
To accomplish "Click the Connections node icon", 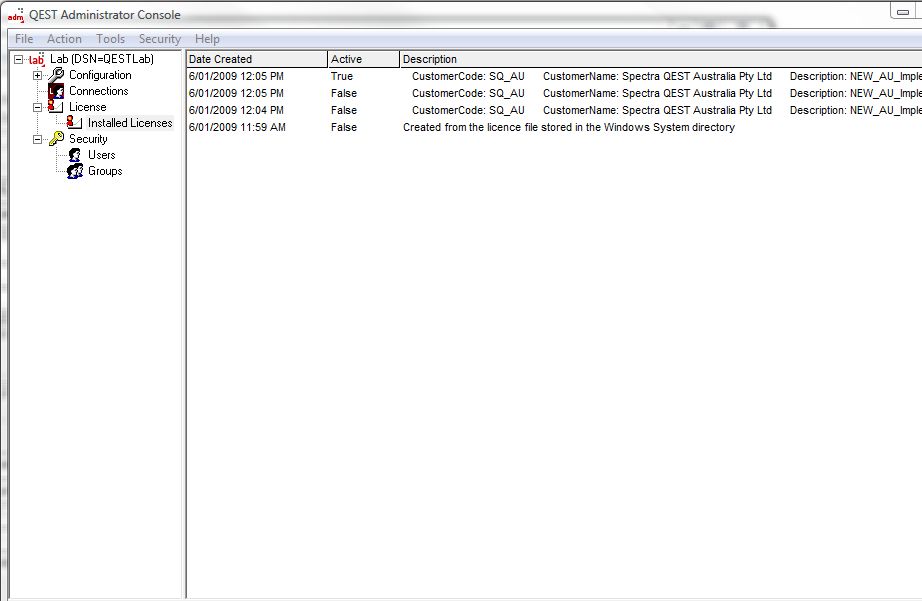I will pos(56,91).
